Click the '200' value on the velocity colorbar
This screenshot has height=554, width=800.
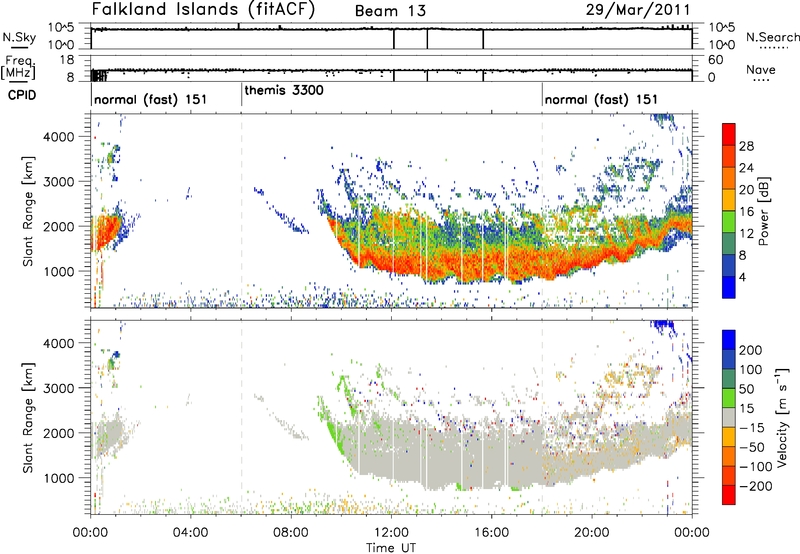coord(751,350)
